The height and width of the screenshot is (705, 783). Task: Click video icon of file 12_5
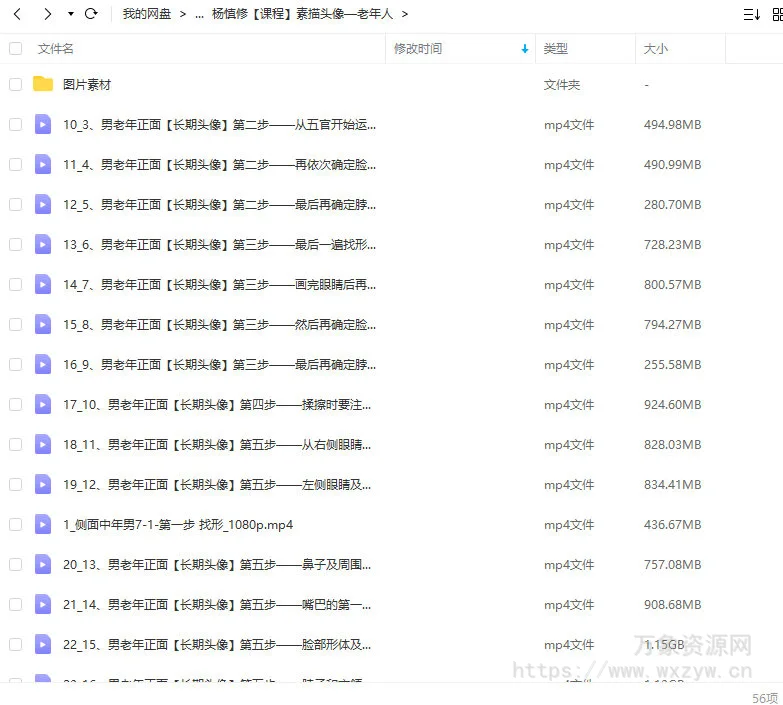tap(43, 204)
